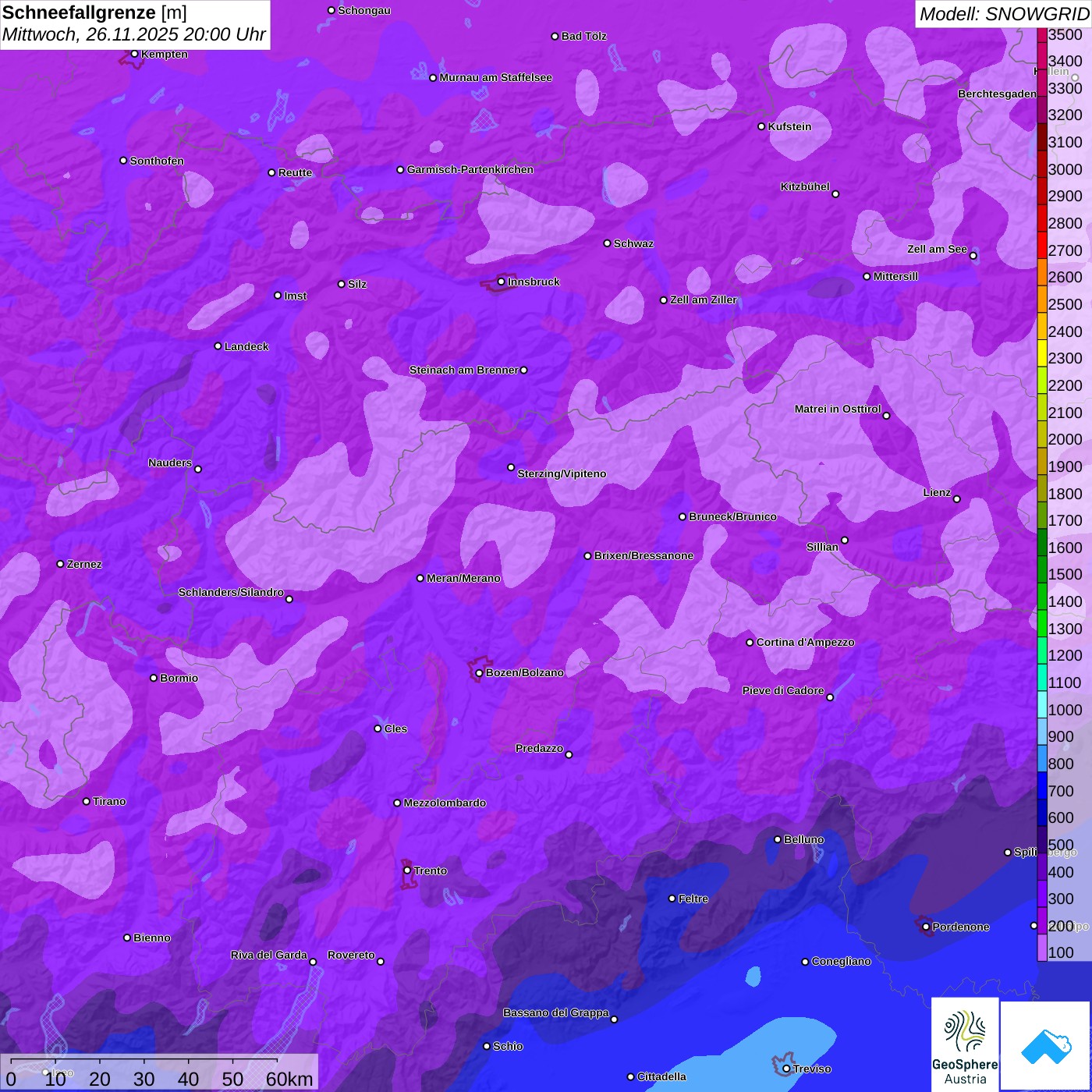The width and height of the screenshot is (1092, 1092).
Task: Click the Conegliano marker dot
Action: [805, 962]
